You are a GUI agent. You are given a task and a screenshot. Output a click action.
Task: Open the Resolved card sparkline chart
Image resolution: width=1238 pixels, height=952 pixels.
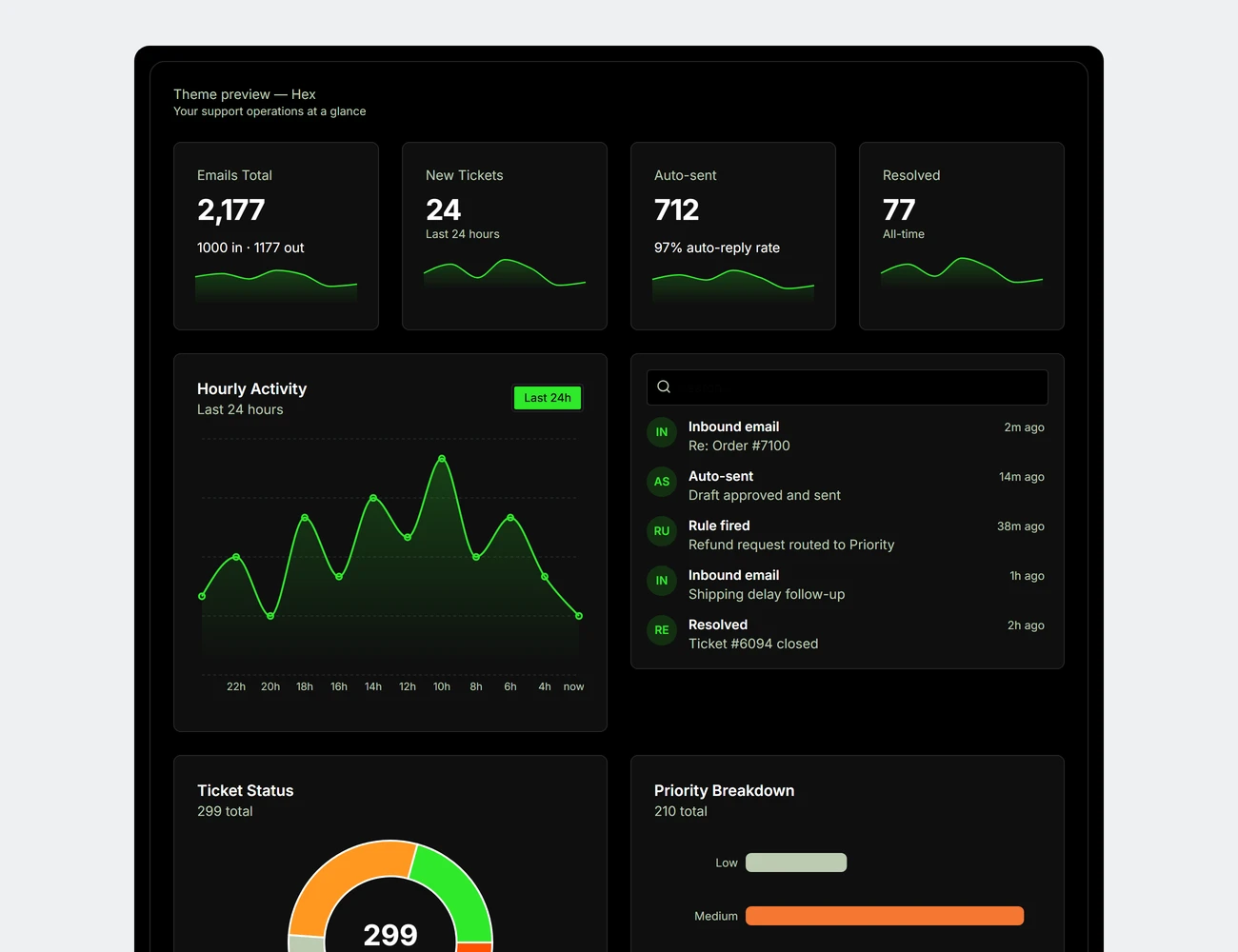click(x=962, y=272)
